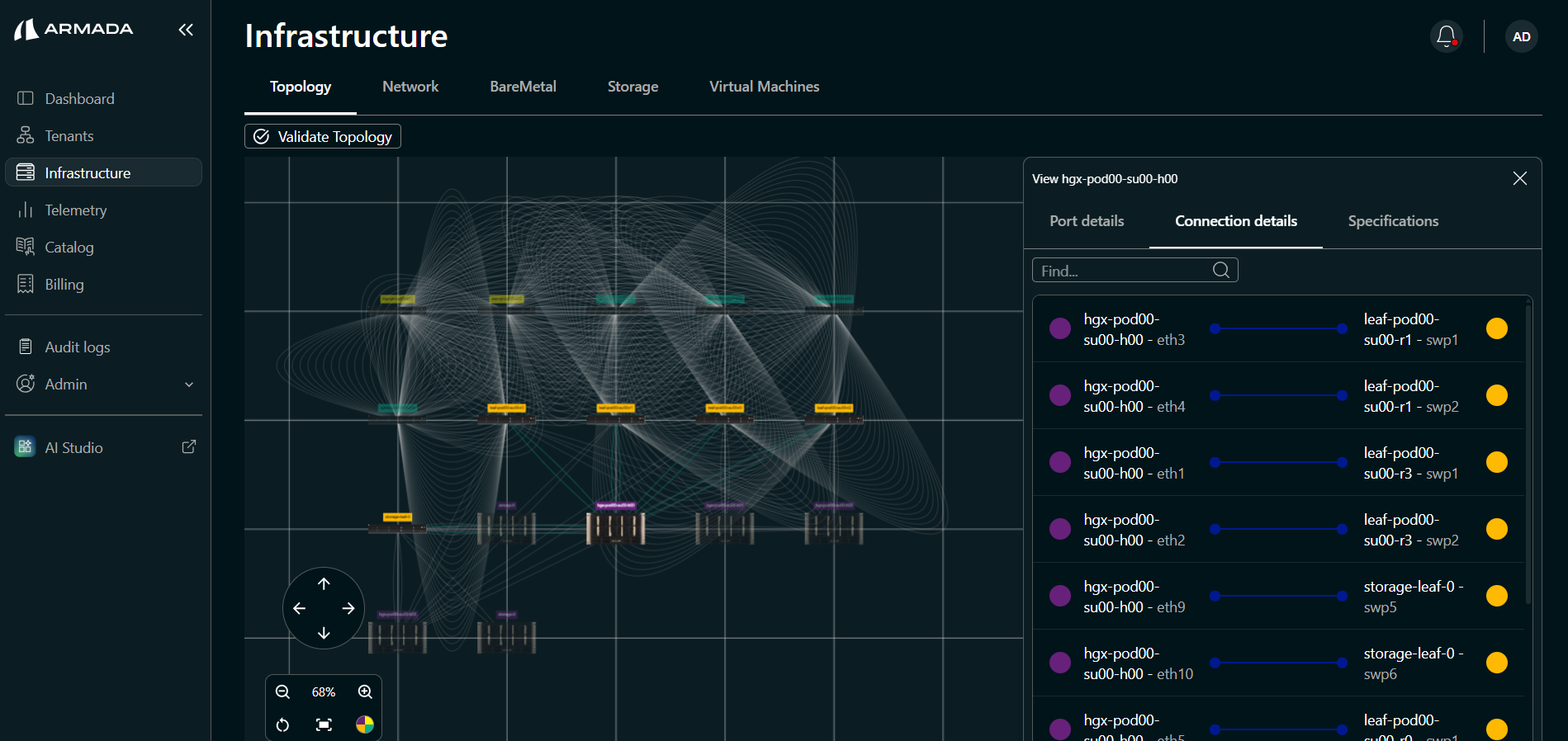Image resolution: width=1568 pixels, height=741 pixels.
Task: Open the AD user avatar menu
Action: 1521,36
